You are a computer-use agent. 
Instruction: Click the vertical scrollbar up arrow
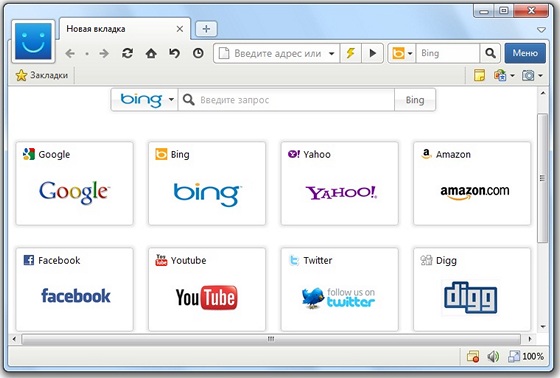pos(543,93)
